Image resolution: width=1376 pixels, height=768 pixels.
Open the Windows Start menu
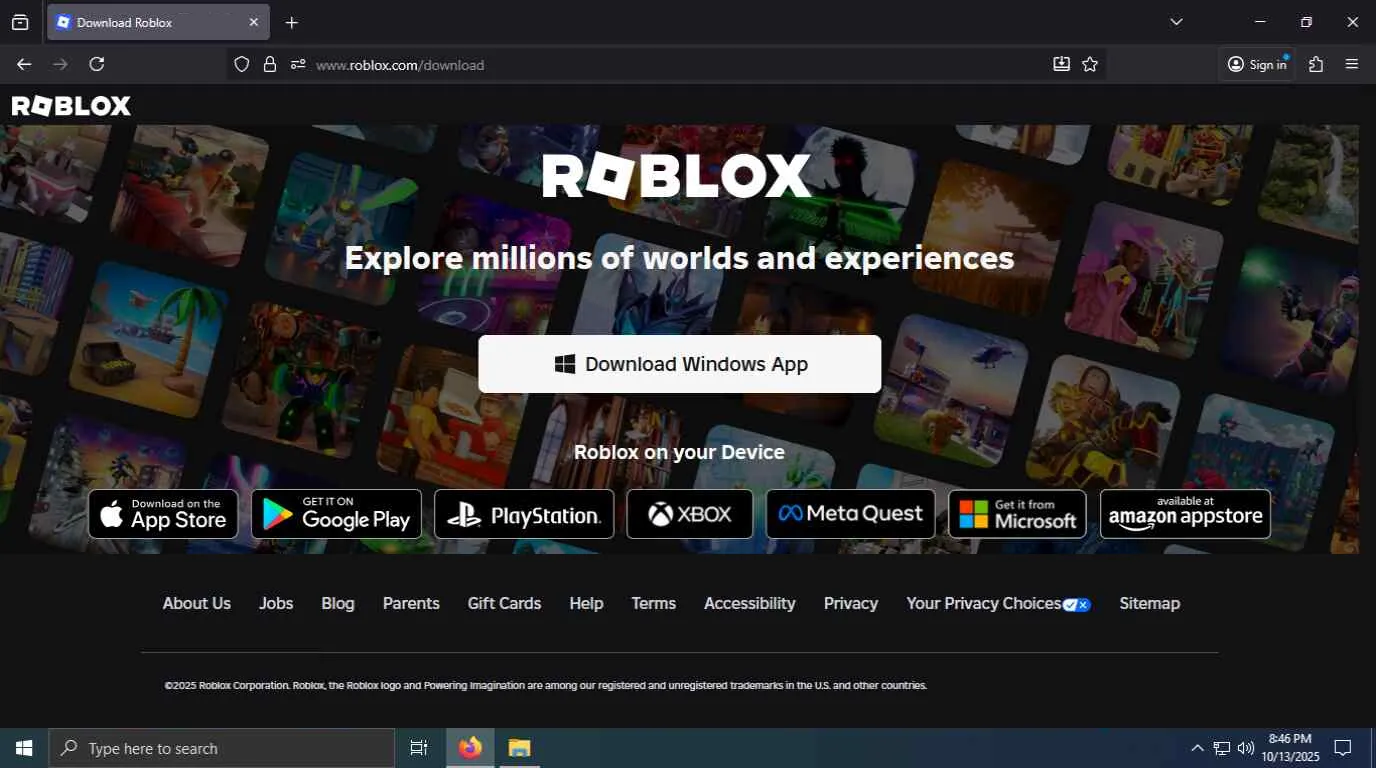[24, 748]
